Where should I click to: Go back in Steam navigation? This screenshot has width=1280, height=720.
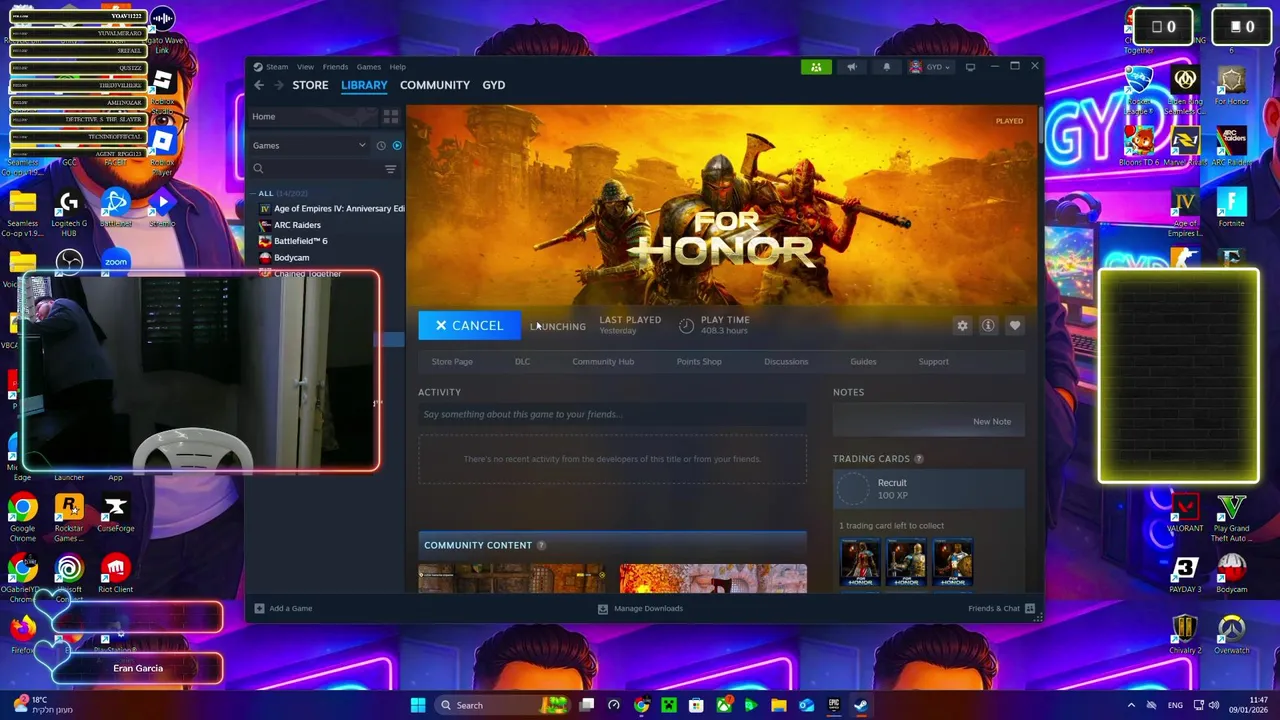pos(259,85)
